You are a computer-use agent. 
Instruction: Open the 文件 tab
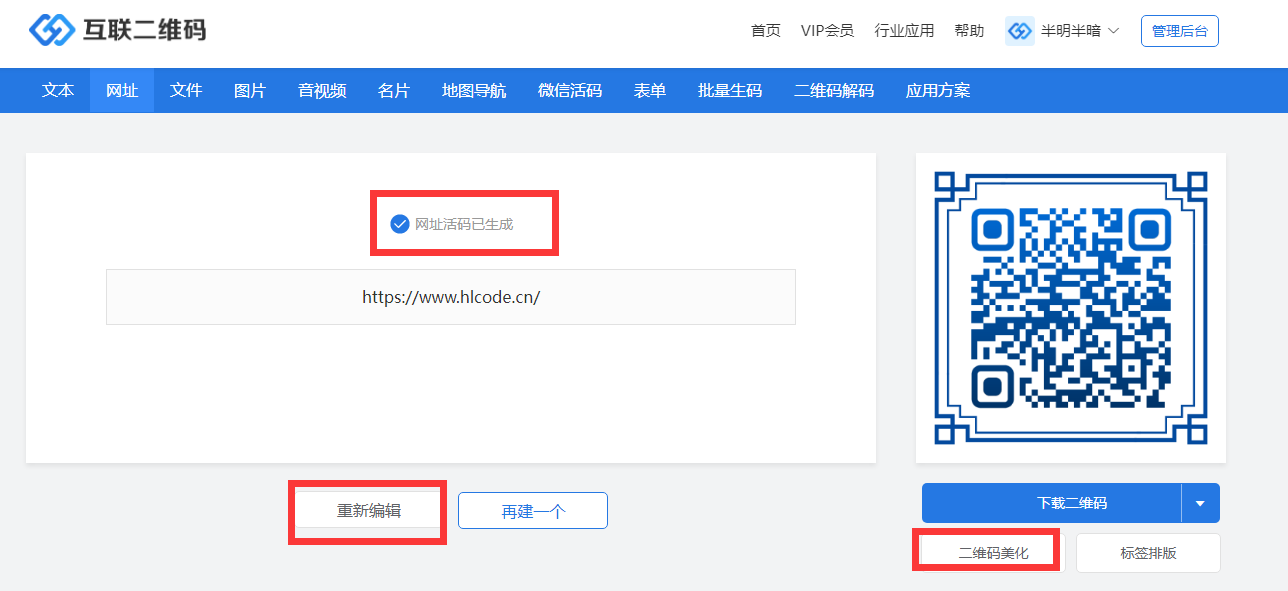pos(186,91)
